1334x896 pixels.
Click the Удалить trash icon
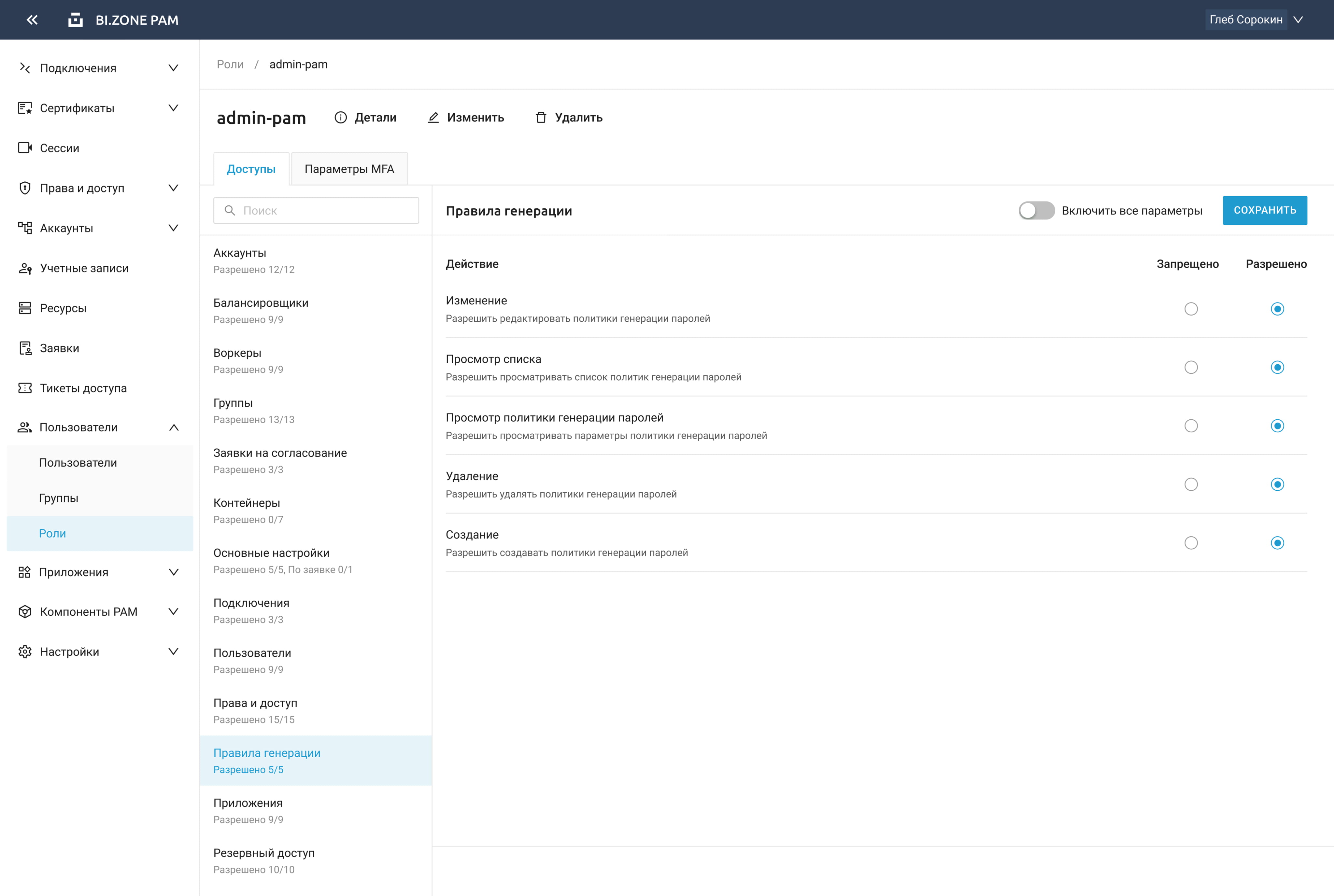(x=541, y=118)
